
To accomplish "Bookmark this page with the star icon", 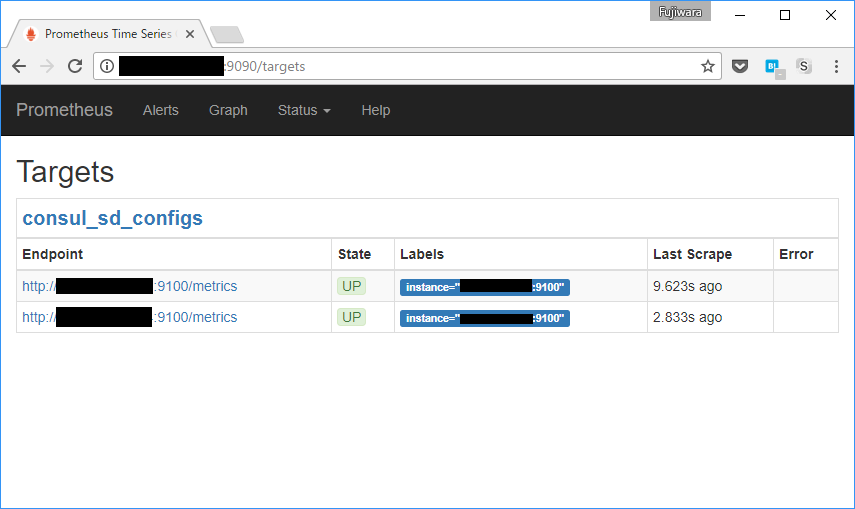I will (708, 67).
